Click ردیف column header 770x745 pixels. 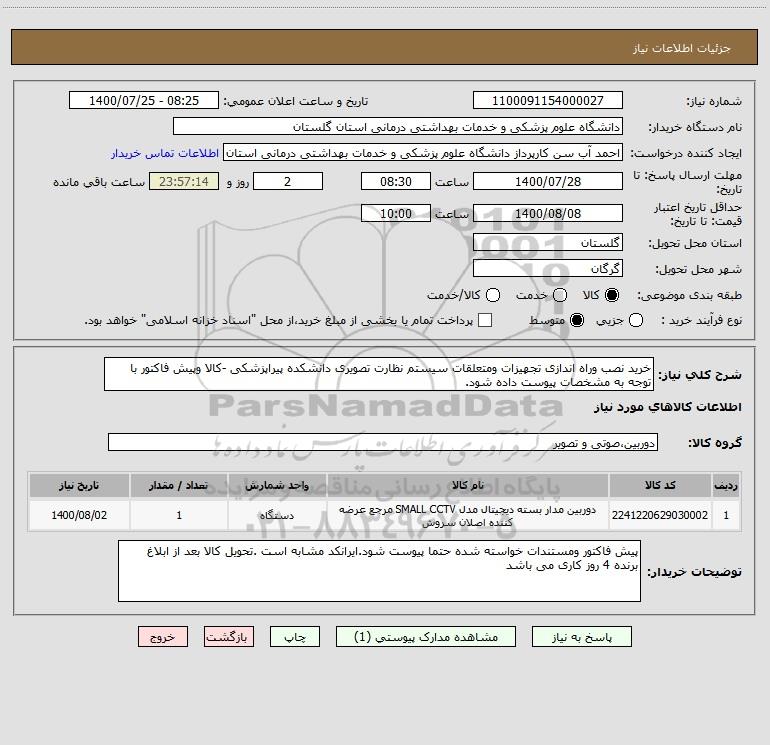[x=726, y=485]
